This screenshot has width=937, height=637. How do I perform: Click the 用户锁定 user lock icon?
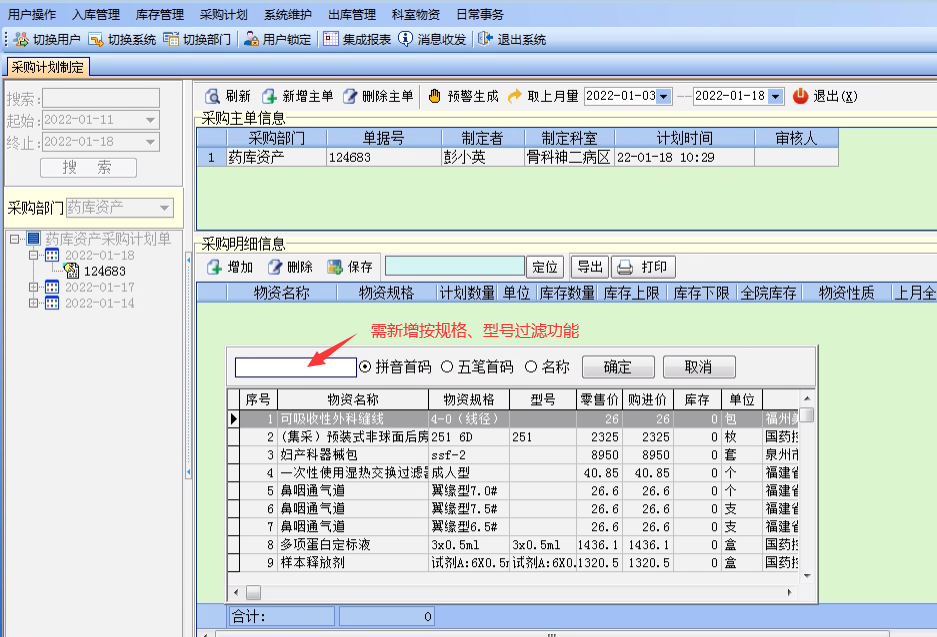point(252,39)
